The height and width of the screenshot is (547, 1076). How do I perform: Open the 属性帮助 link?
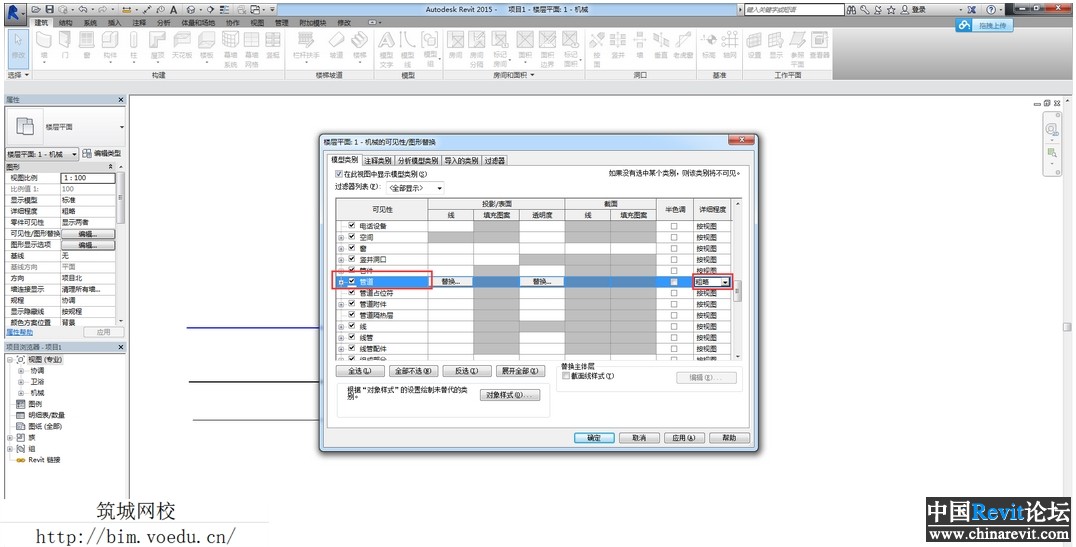click(x=19, y=332)
